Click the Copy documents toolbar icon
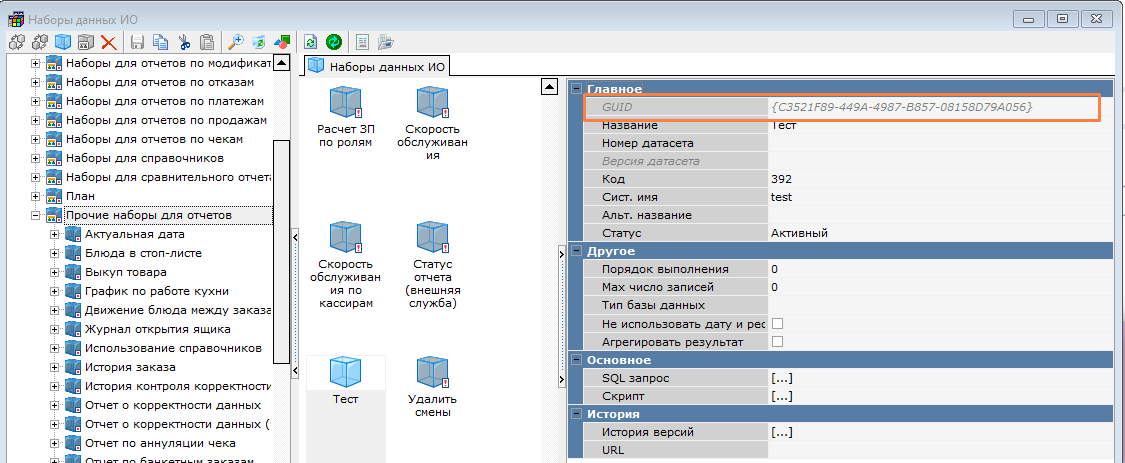This screenshot has width=1125, height=463. pyautogui.click(x=160, y=42)
